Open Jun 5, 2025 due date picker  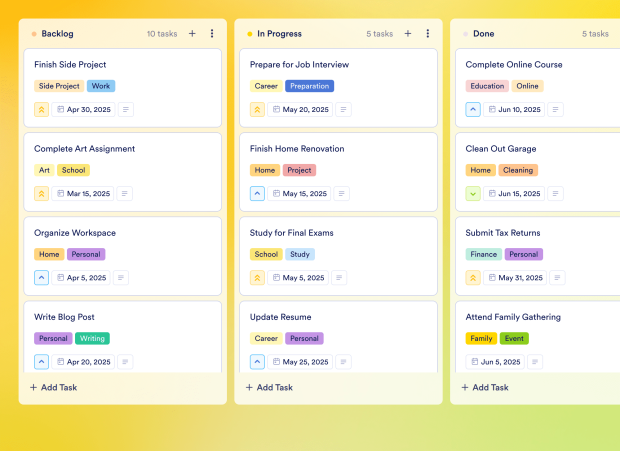495,362
